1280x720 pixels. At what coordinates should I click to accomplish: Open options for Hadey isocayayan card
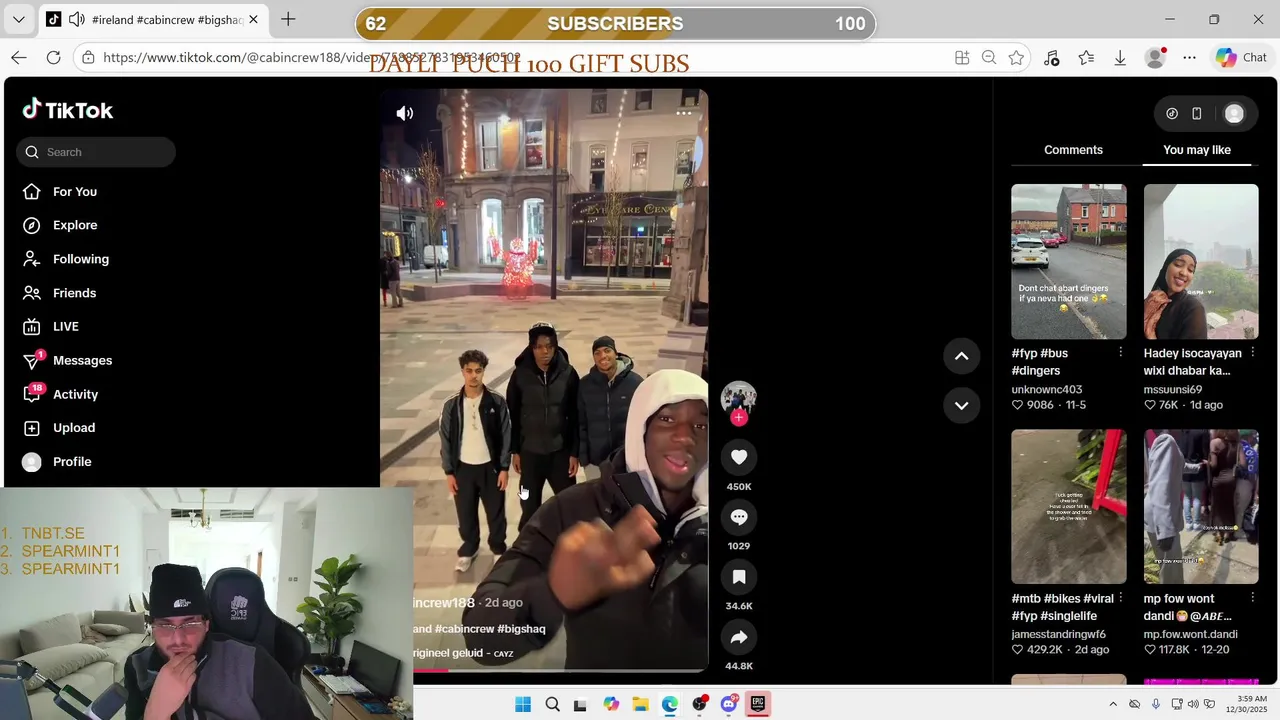[x=1252, y=353]
